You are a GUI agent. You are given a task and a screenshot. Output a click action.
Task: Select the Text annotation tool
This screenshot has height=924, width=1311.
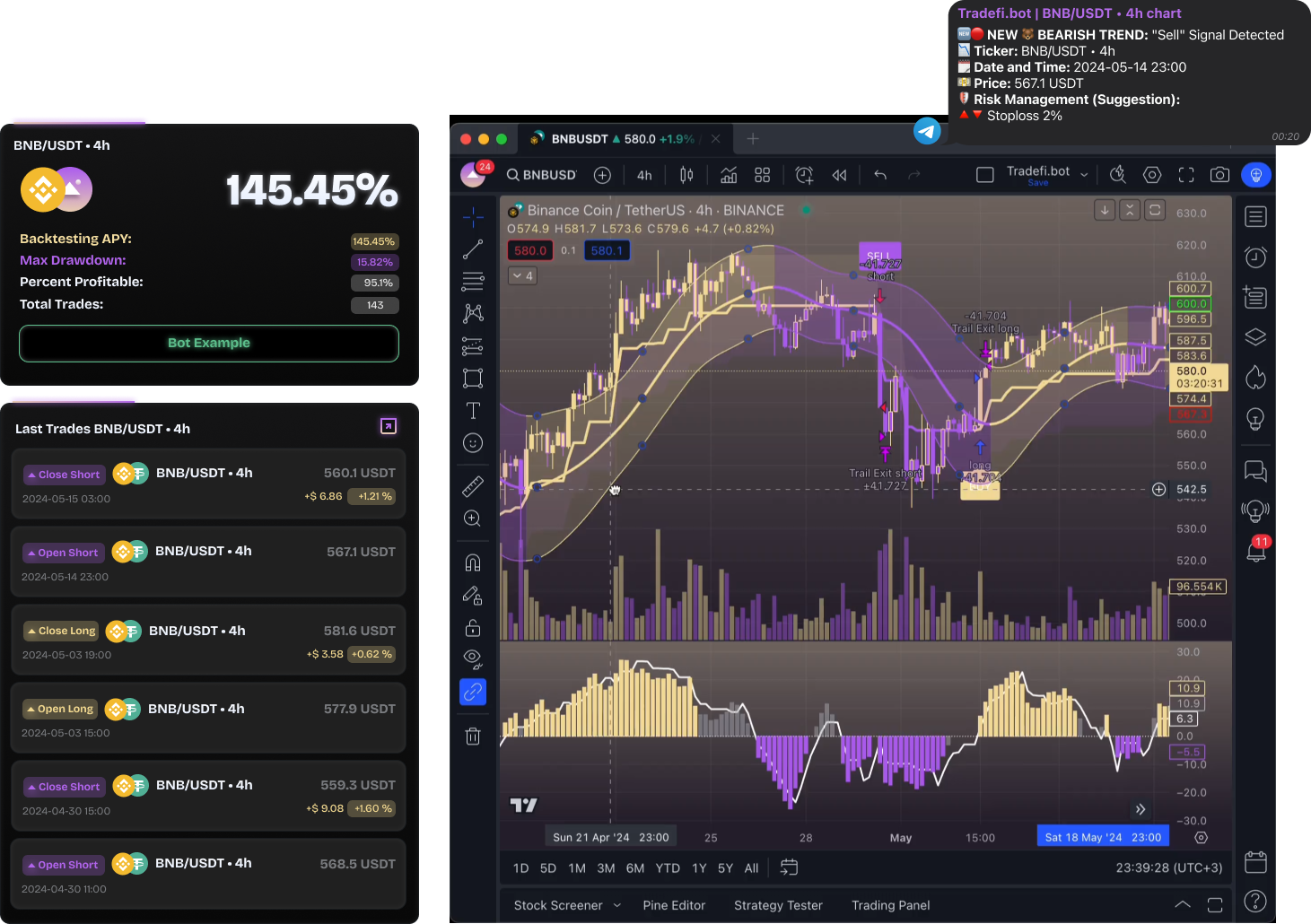click(473, 411)
